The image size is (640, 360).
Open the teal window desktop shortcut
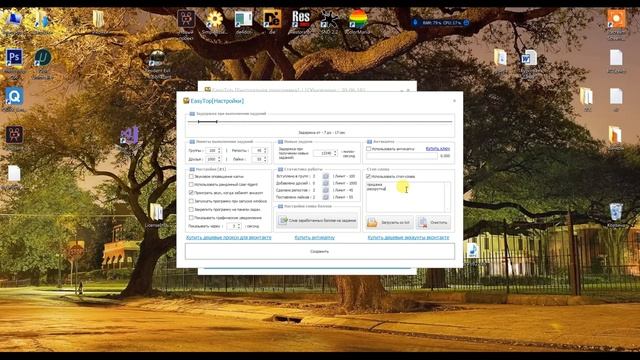(x=244, y=19)
